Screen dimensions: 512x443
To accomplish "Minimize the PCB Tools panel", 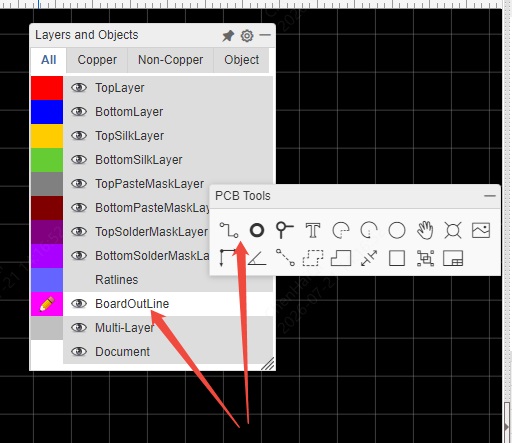I will (490, 196).
